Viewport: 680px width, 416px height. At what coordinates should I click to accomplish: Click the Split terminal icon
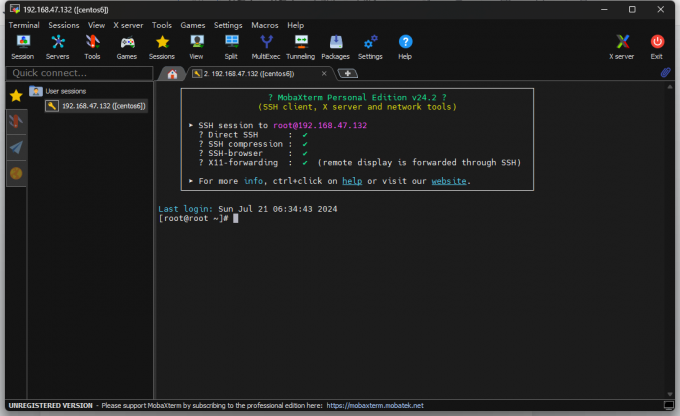(231, 47)
